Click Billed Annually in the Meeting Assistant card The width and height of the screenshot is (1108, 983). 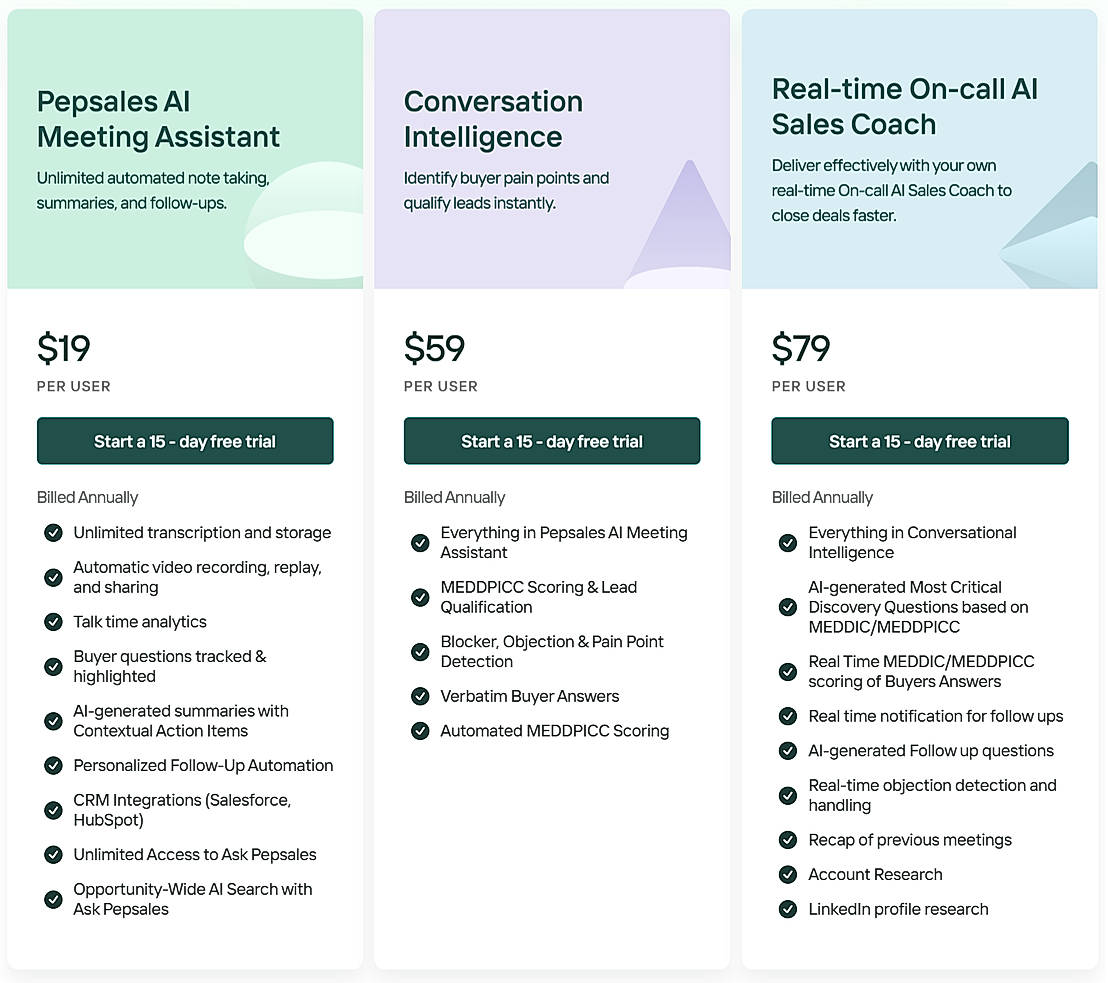88,498
